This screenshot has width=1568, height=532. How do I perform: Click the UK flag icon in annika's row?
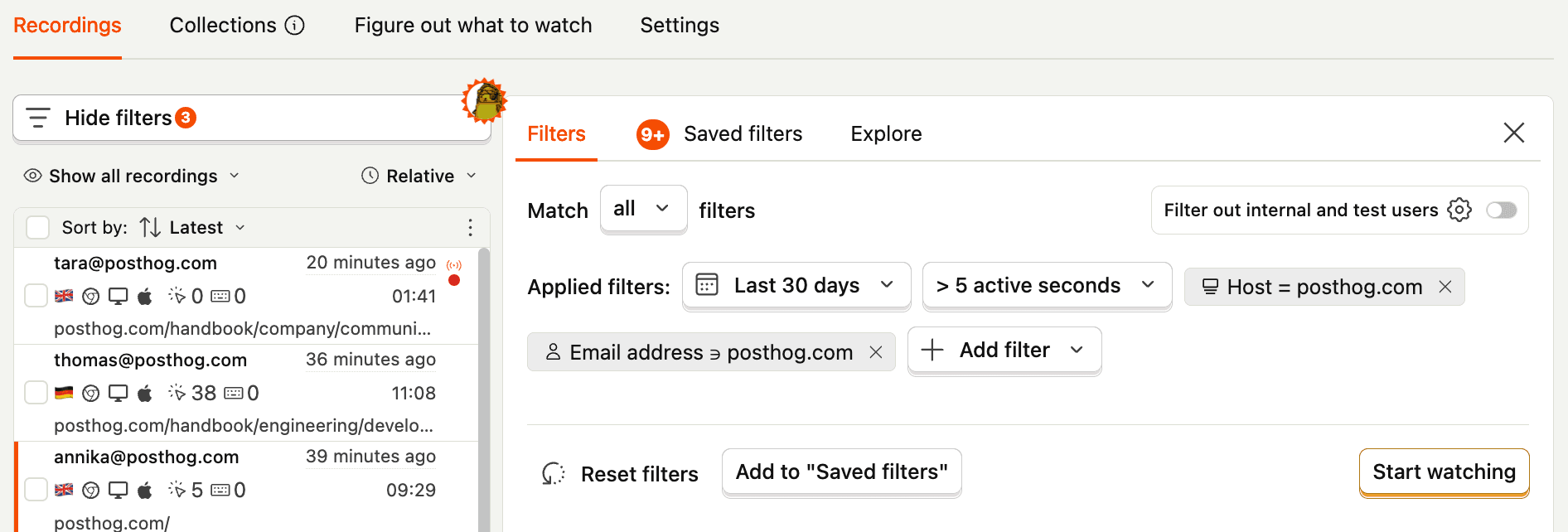click(64, 490)
